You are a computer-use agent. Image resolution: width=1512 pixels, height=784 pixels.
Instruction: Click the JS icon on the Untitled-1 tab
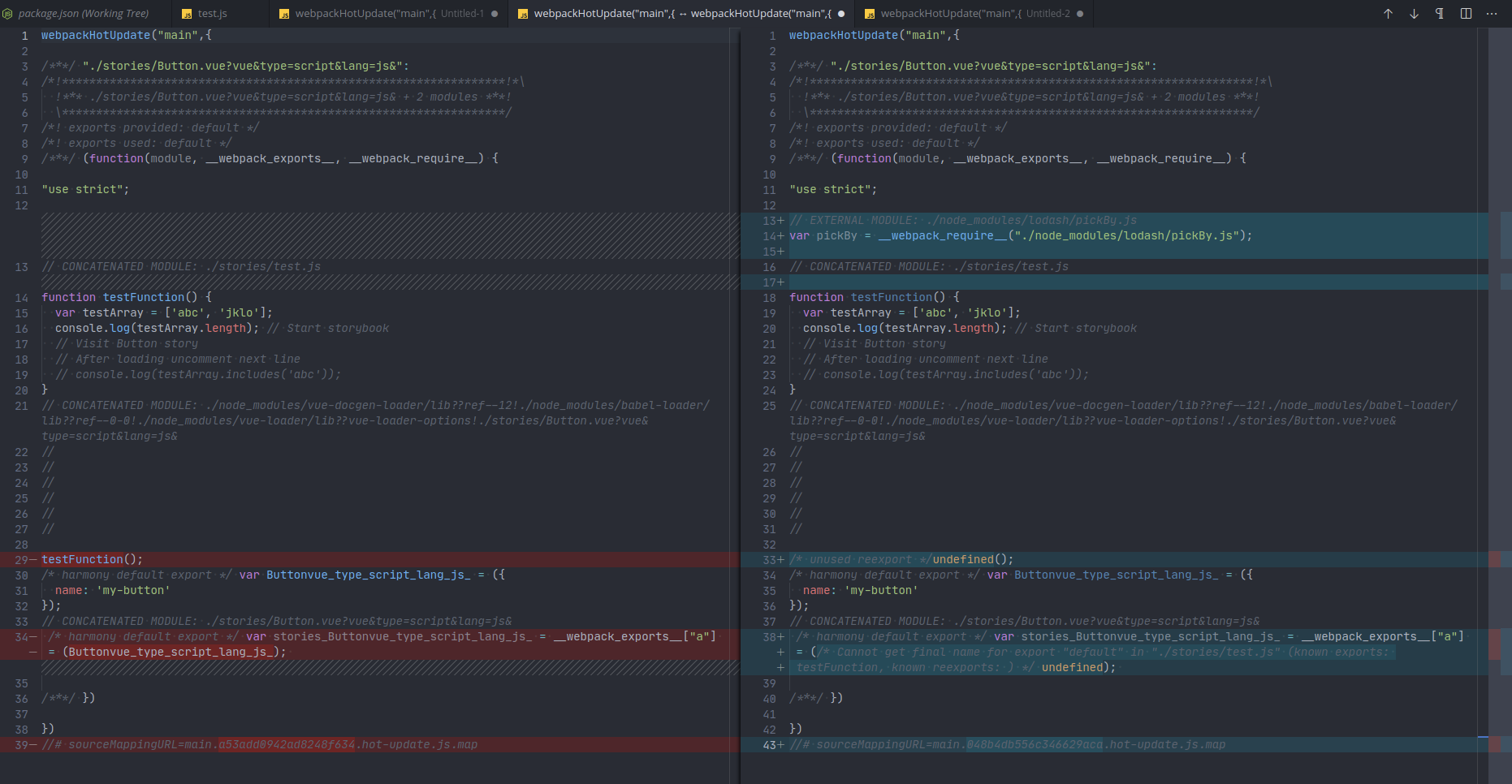[286, 13]
